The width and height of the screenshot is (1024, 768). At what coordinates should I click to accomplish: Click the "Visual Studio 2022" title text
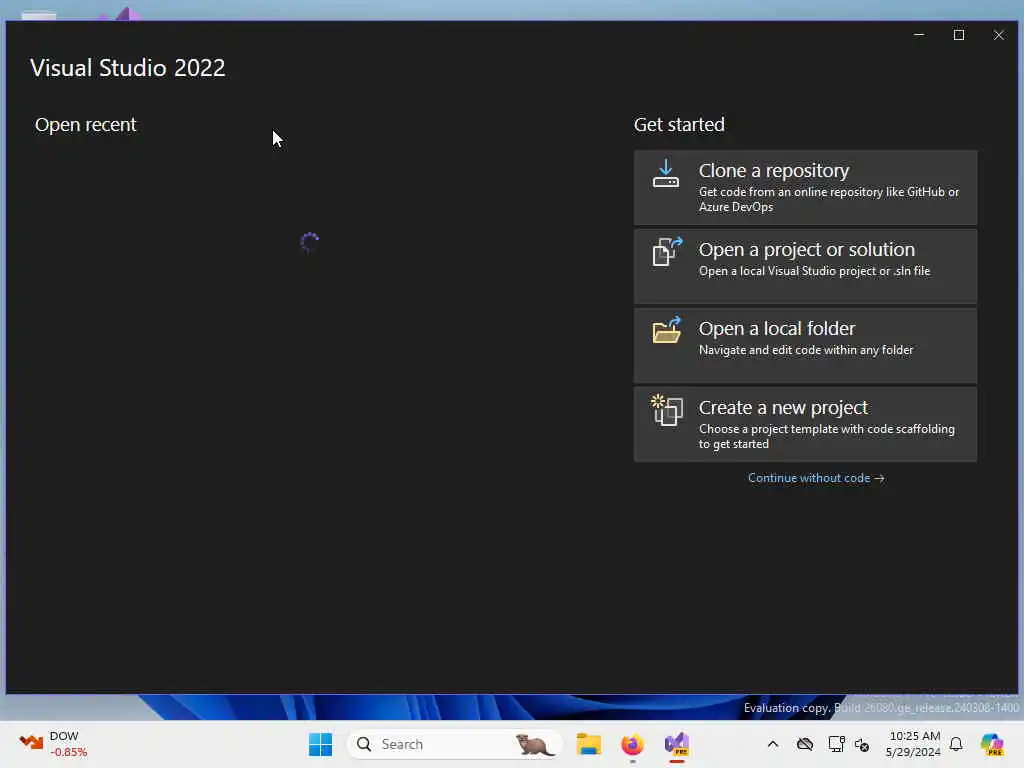pyautogui.click(x=128, y=68)
